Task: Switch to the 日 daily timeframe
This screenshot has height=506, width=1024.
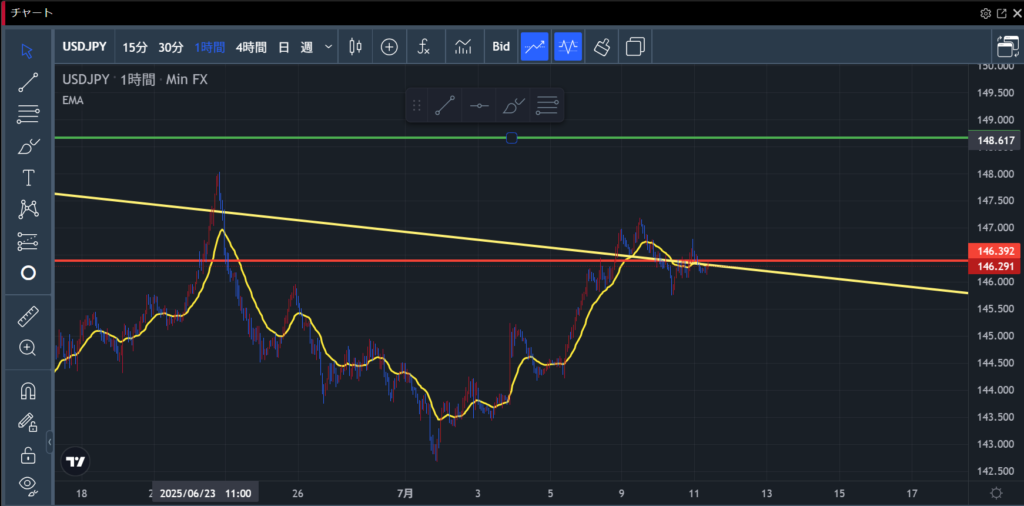Action: click(x=283, y=47)
